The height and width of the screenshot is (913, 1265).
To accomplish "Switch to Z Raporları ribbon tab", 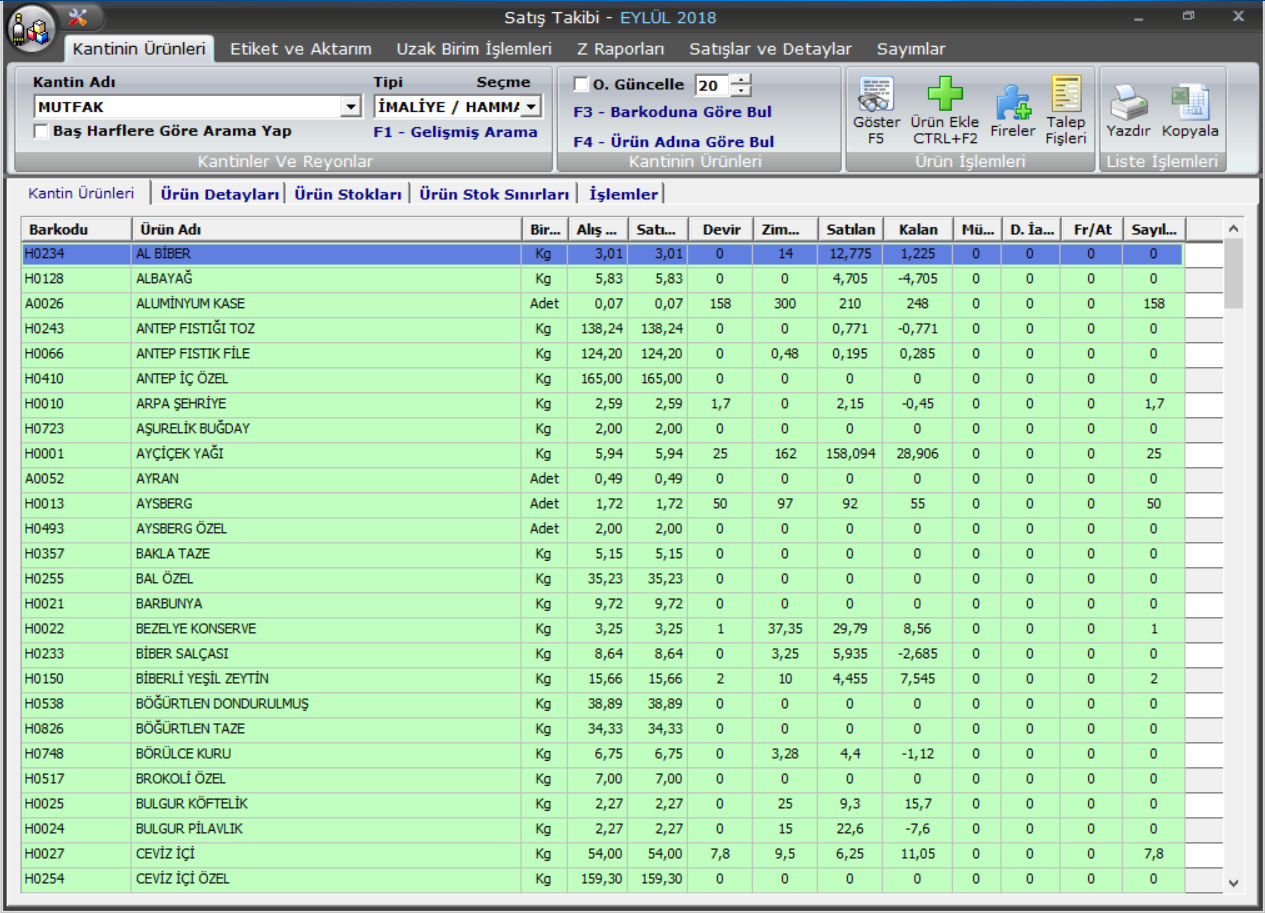I will [x=620, y=49].
